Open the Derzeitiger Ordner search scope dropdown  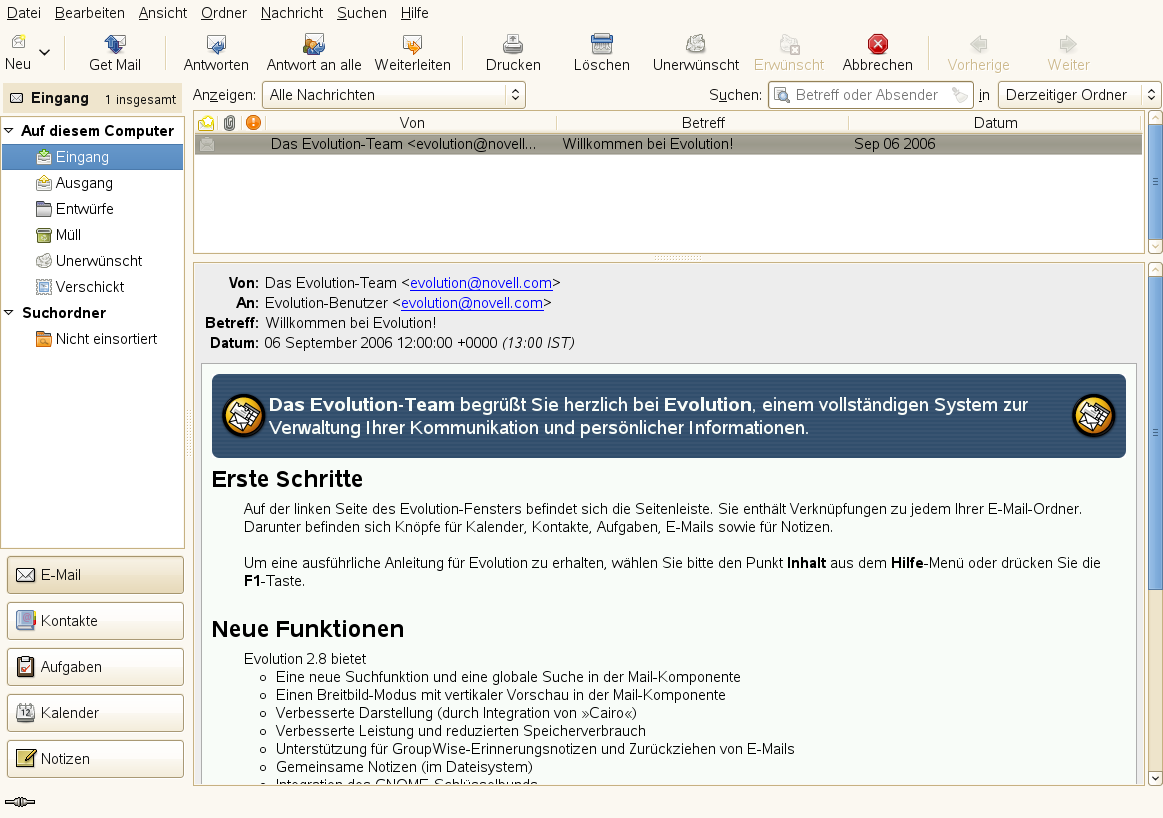(x=1079, y=95)
